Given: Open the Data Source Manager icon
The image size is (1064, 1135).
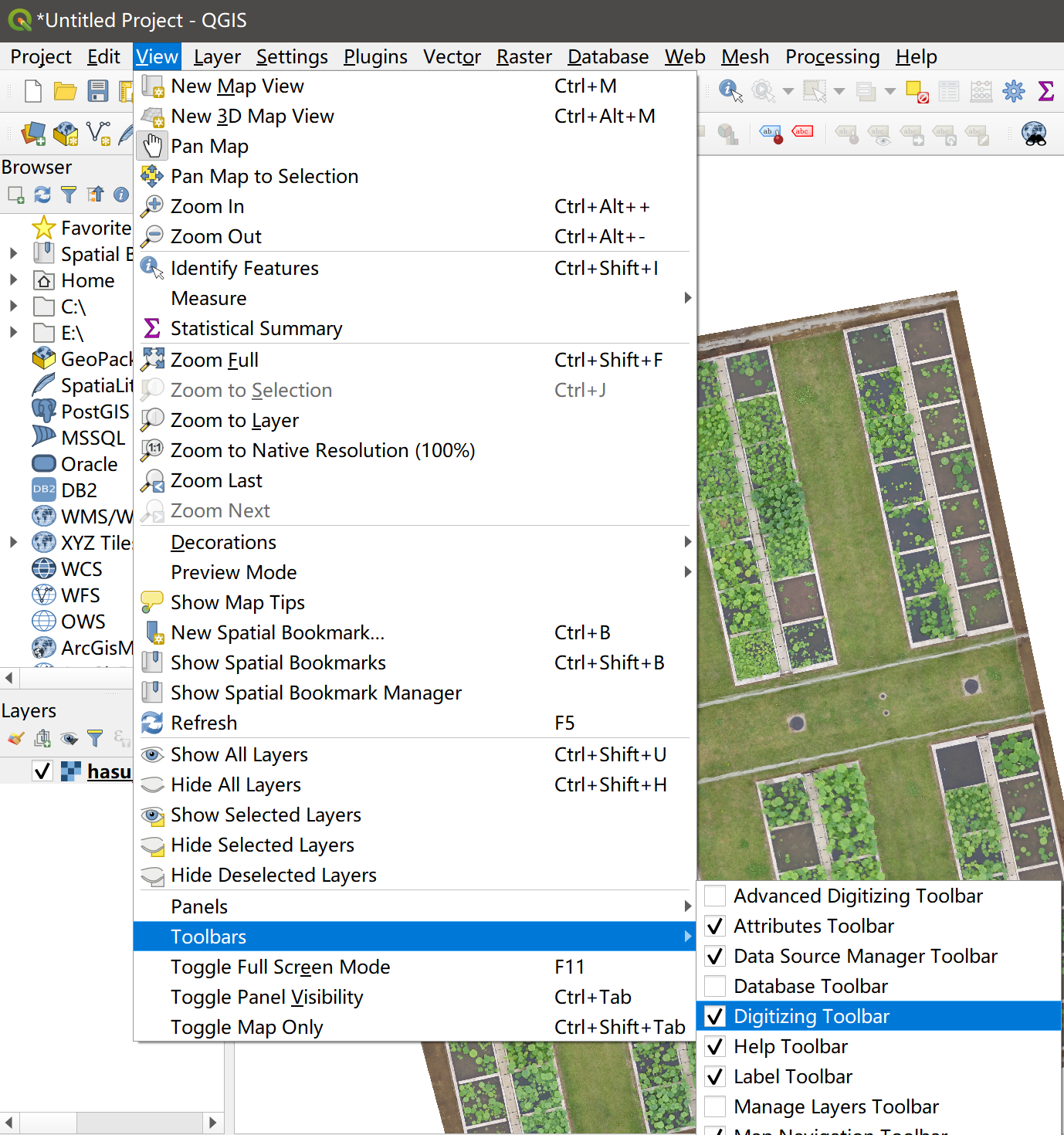Looking at the screenshot, I should tap(32, 133).
